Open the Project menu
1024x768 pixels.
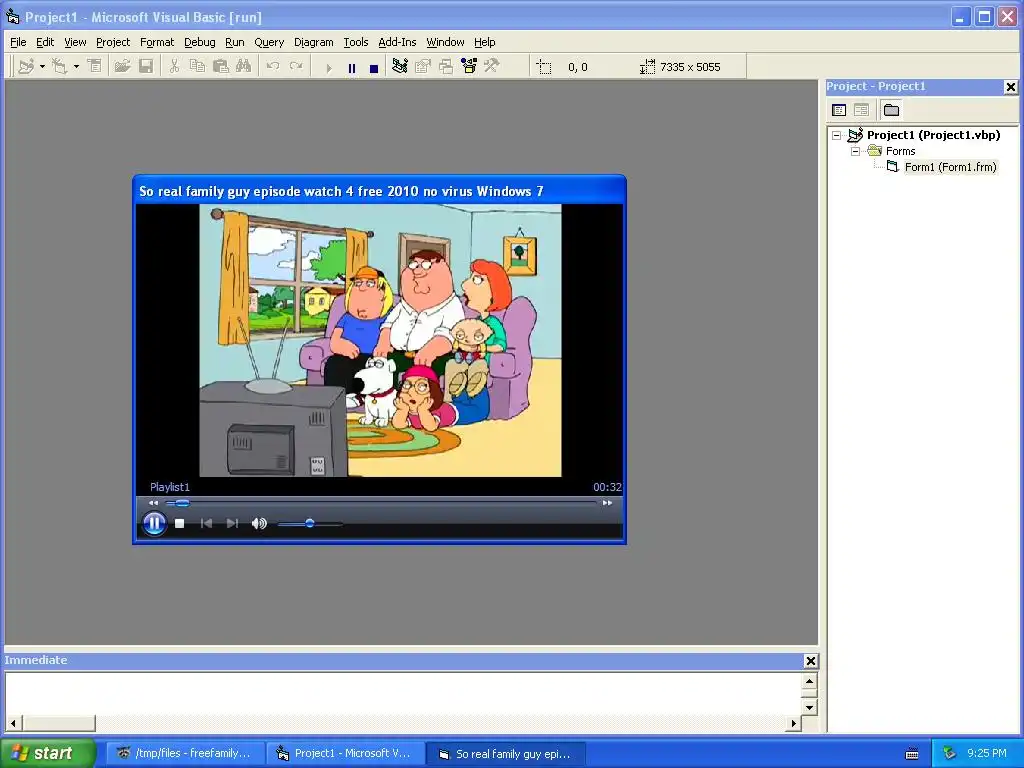point(113,42)
